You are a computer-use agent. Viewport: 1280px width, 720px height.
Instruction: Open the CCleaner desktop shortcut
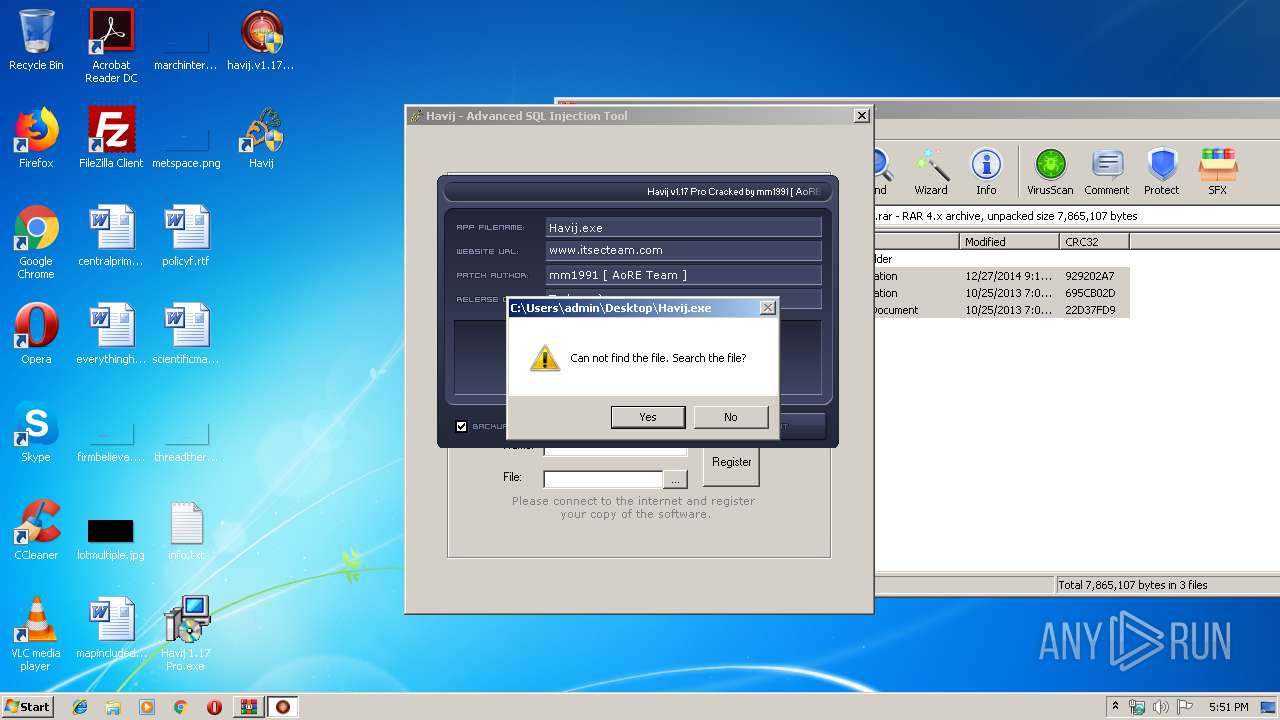click(36, 530)
